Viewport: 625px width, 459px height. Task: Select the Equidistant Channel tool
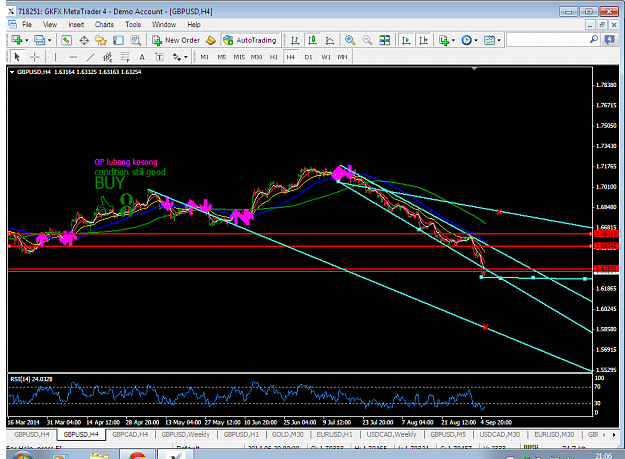[x=108, y=57]
